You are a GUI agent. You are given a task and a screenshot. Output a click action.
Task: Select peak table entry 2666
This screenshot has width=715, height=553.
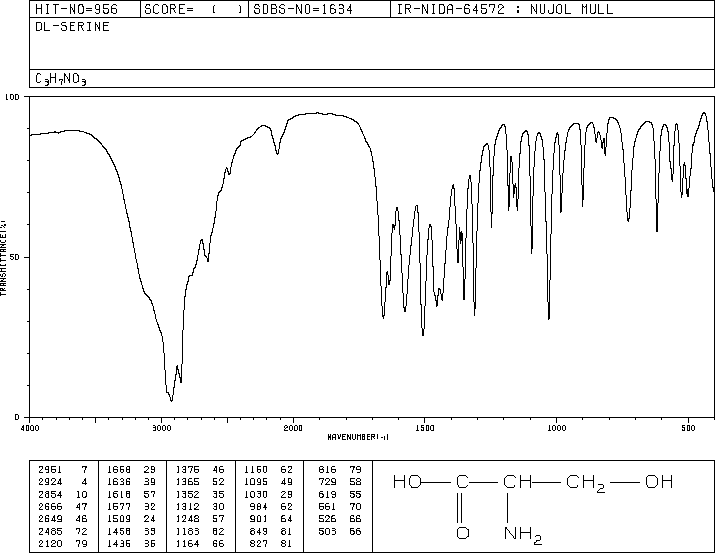click(62, 506)
